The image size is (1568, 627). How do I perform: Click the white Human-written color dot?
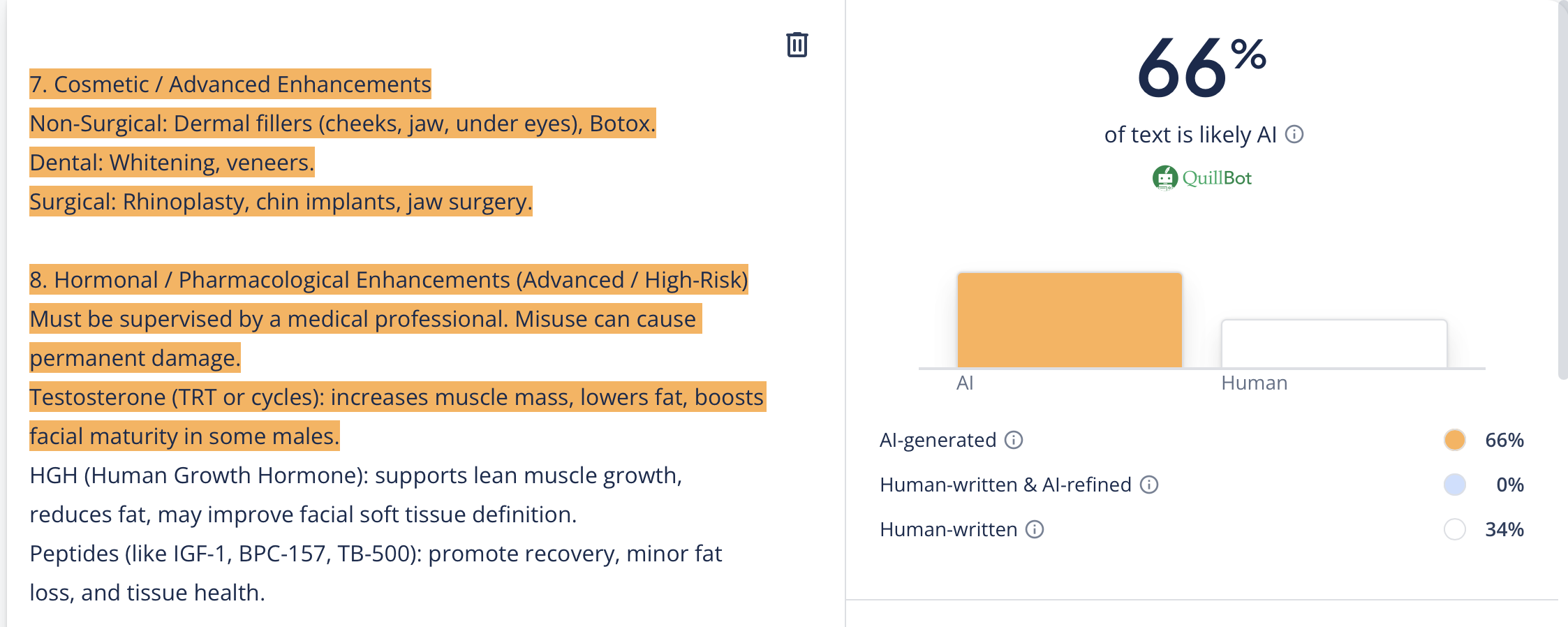pyautogui.click(x=1454, y=529)
